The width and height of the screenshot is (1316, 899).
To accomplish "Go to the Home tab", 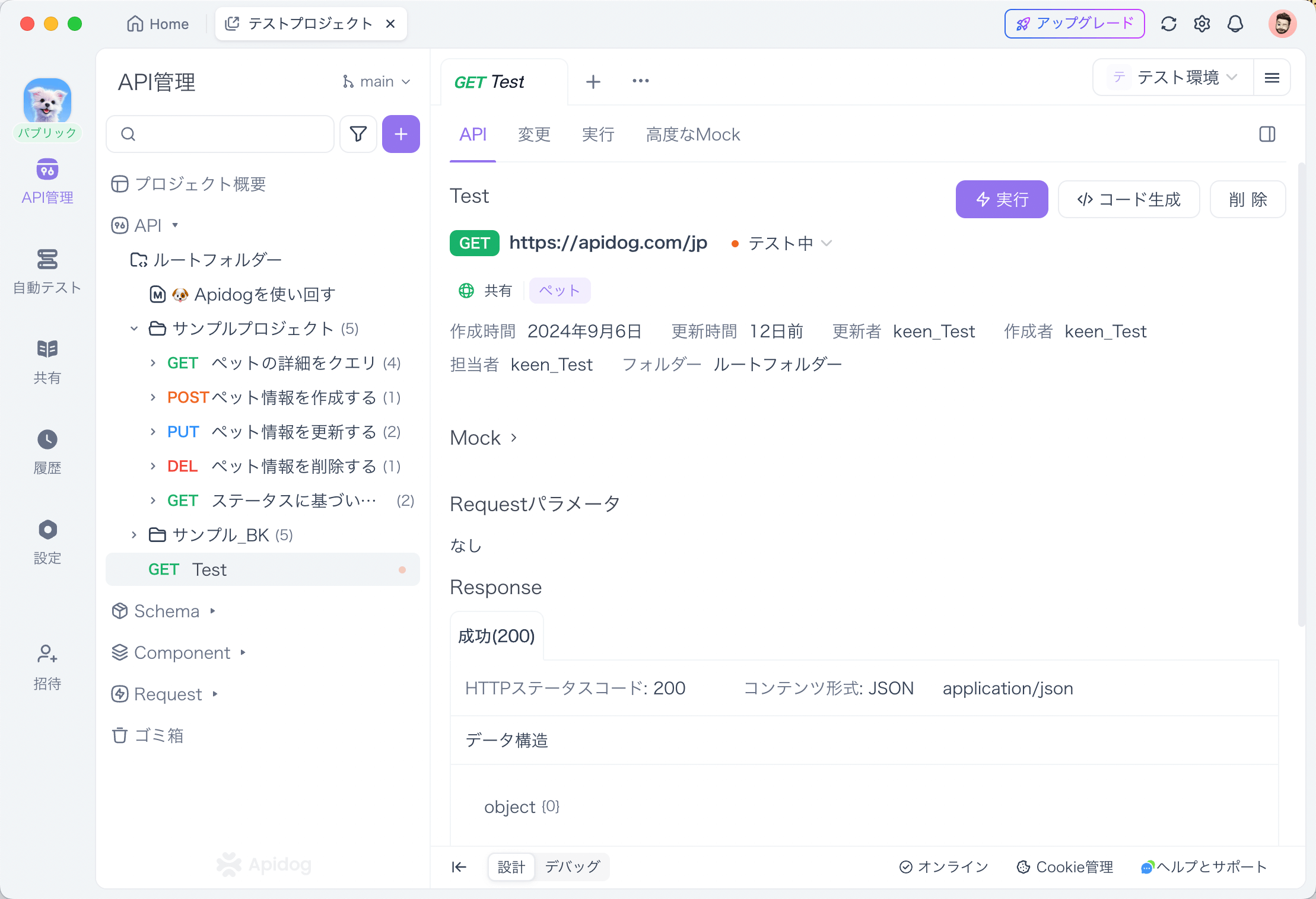I will tap(158, 24).
